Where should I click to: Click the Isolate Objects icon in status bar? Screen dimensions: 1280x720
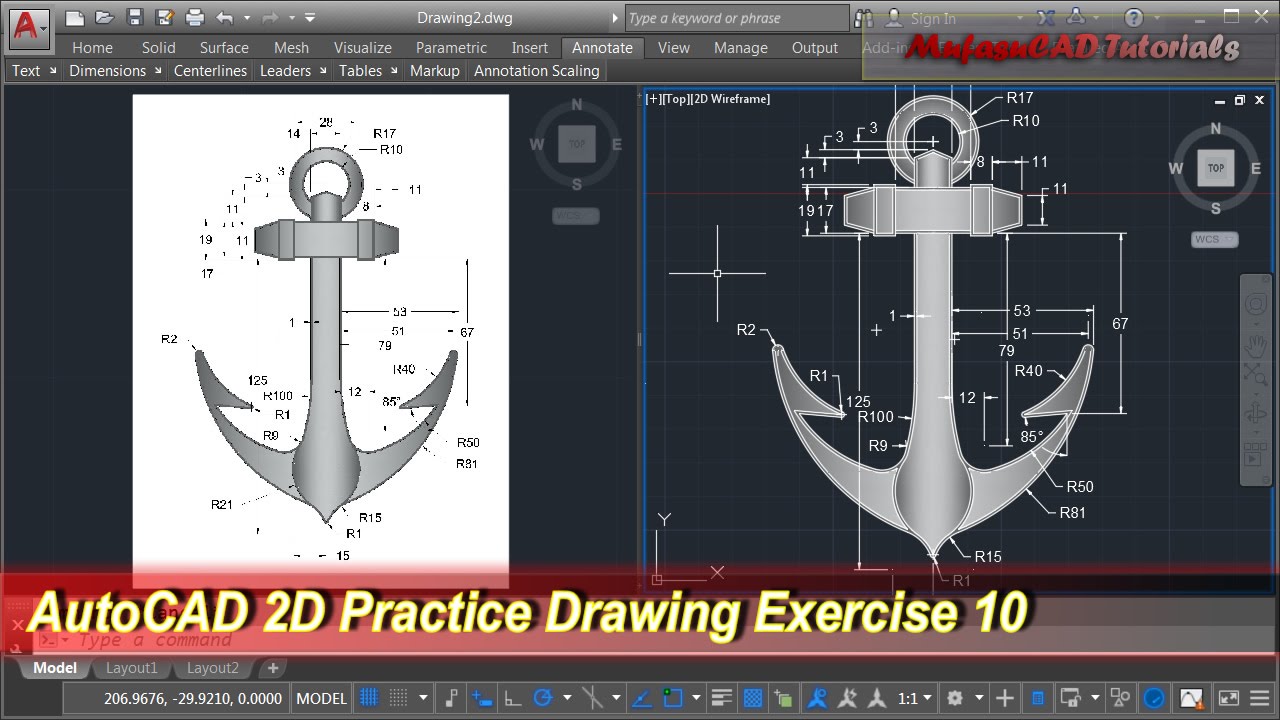(1119, 697)
